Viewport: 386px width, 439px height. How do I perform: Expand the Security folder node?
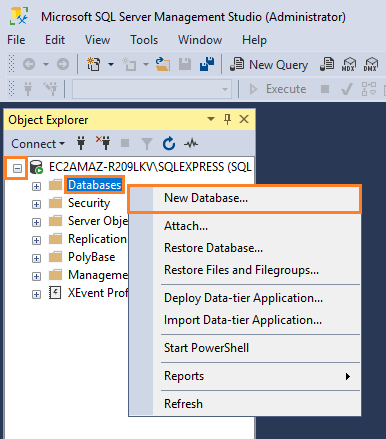pyautogui.click(x=36, y=204)
